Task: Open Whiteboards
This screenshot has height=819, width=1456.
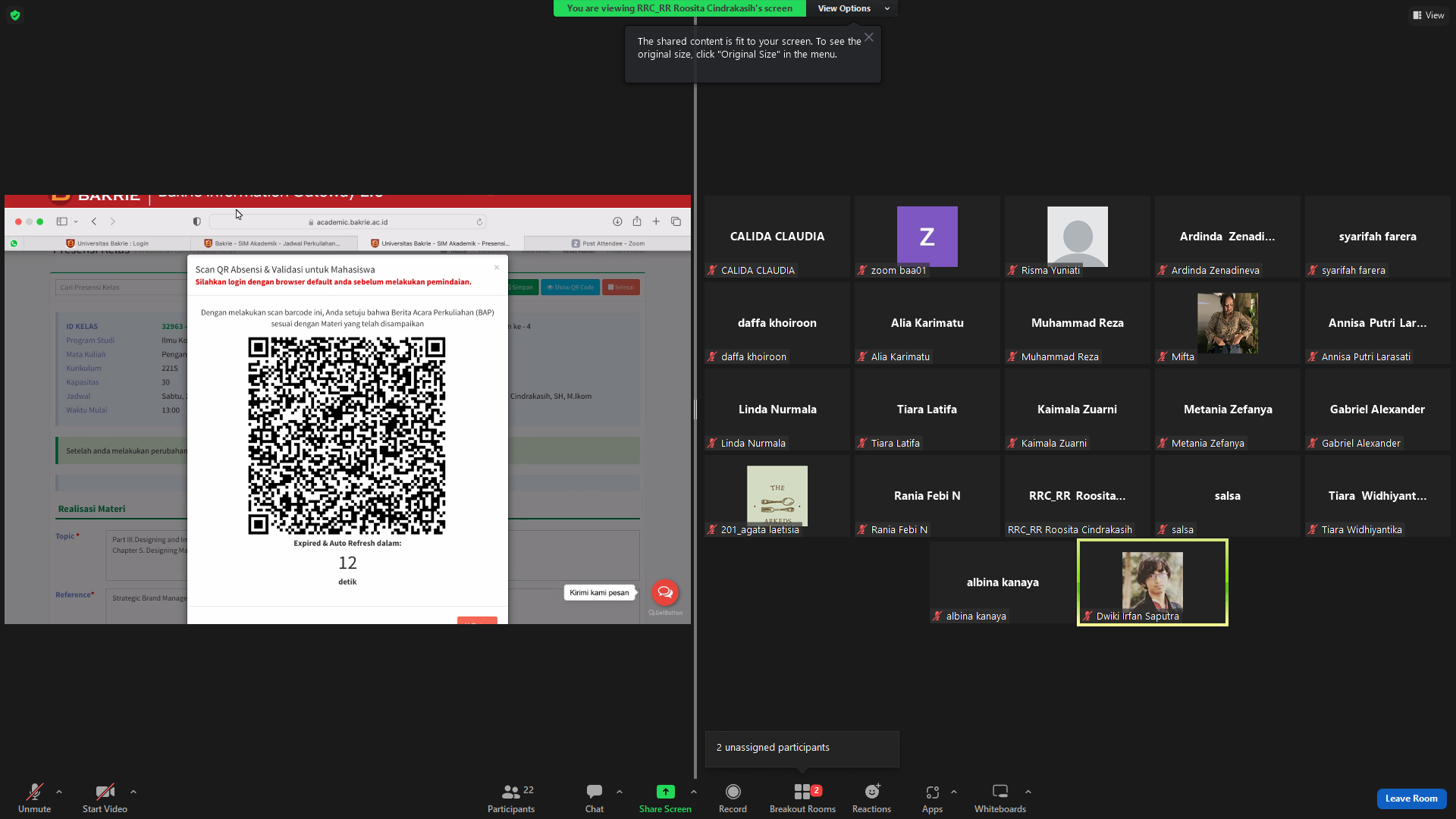Action: pos(1000,798)
